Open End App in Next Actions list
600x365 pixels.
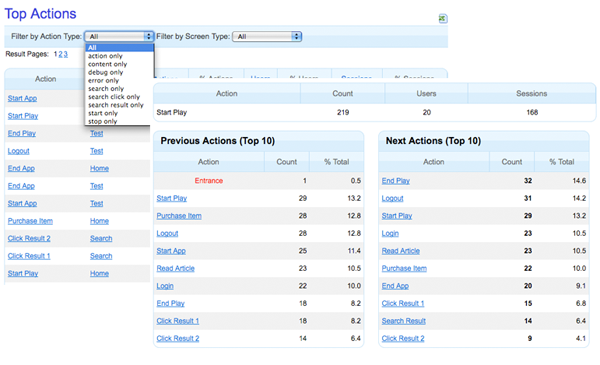pos(395,286)
